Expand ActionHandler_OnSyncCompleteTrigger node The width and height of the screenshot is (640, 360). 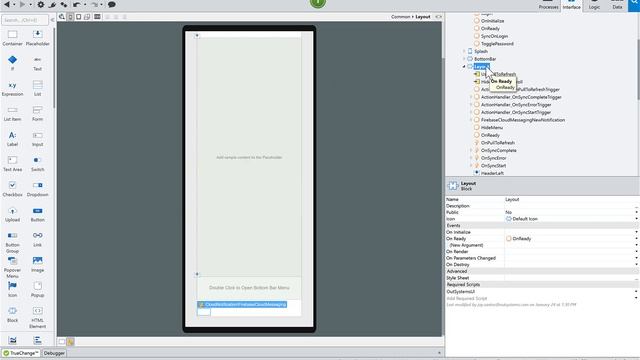click(x=471, y=97)
